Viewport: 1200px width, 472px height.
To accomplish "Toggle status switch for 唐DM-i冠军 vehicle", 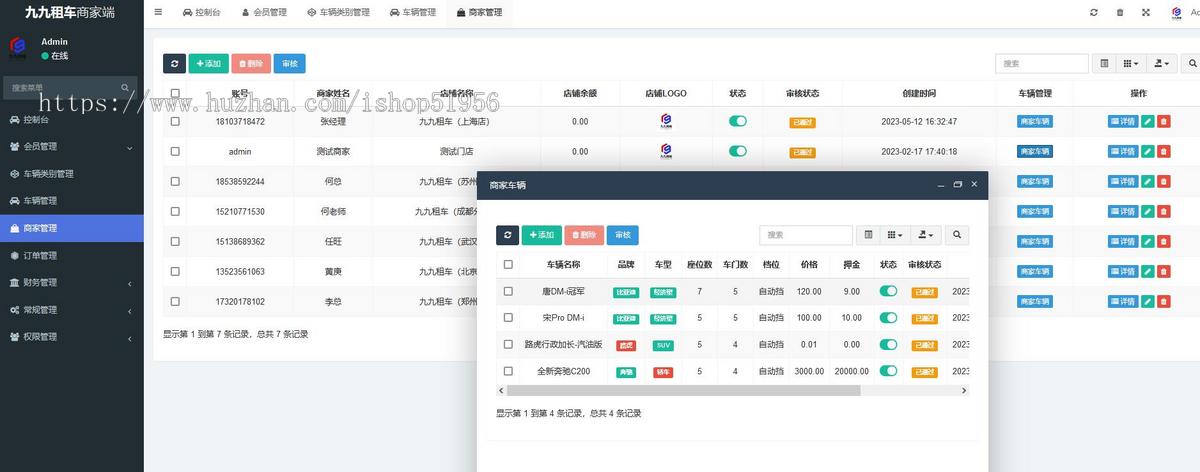I will (888, 291).
